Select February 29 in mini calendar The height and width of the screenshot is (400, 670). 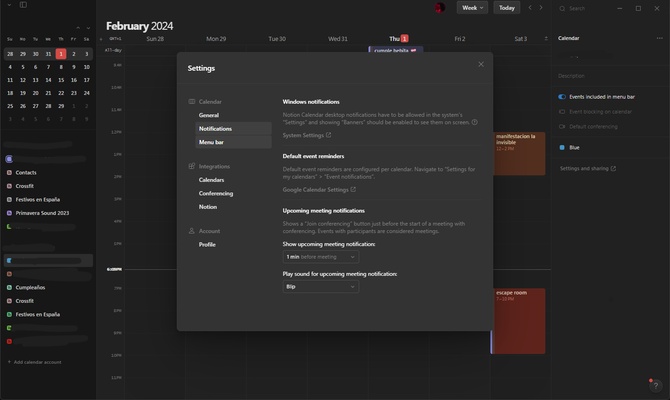[x=61, y=106]
